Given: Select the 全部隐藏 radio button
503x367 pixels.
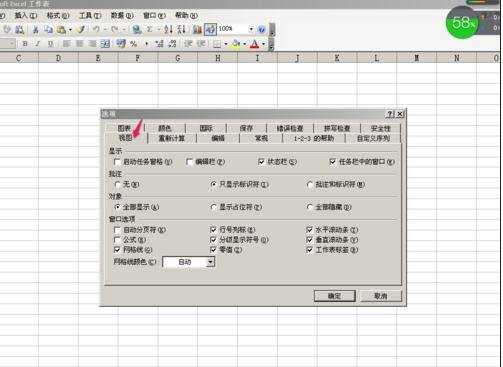Looking at the screenshot, I should (310, 207).
